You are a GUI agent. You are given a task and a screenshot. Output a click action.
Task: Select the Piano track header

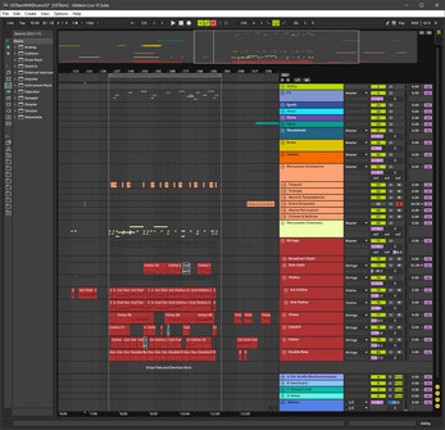point(311,118)
